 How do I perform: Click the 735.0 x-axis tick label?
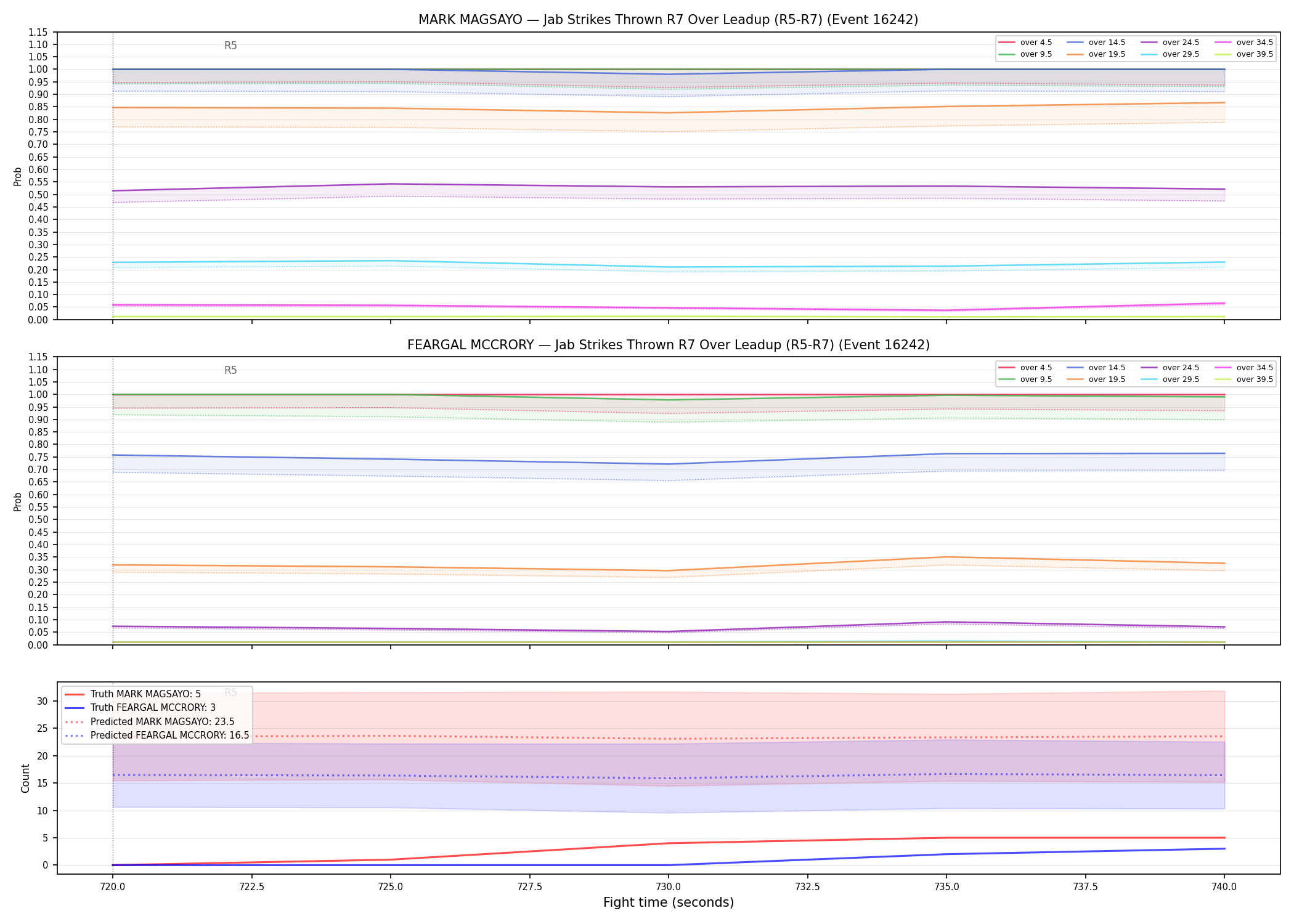(946, 887)
